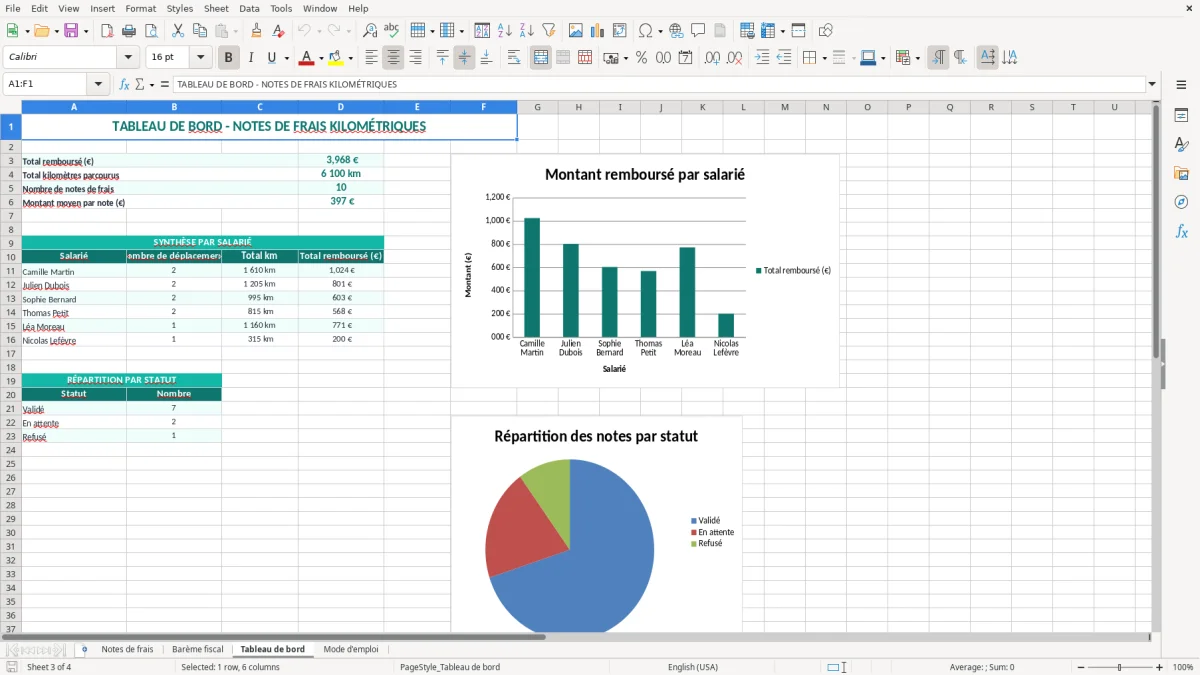Open the Background Color dropdown arrow
Screen dimensions: 1200x675
coord(350,58)
